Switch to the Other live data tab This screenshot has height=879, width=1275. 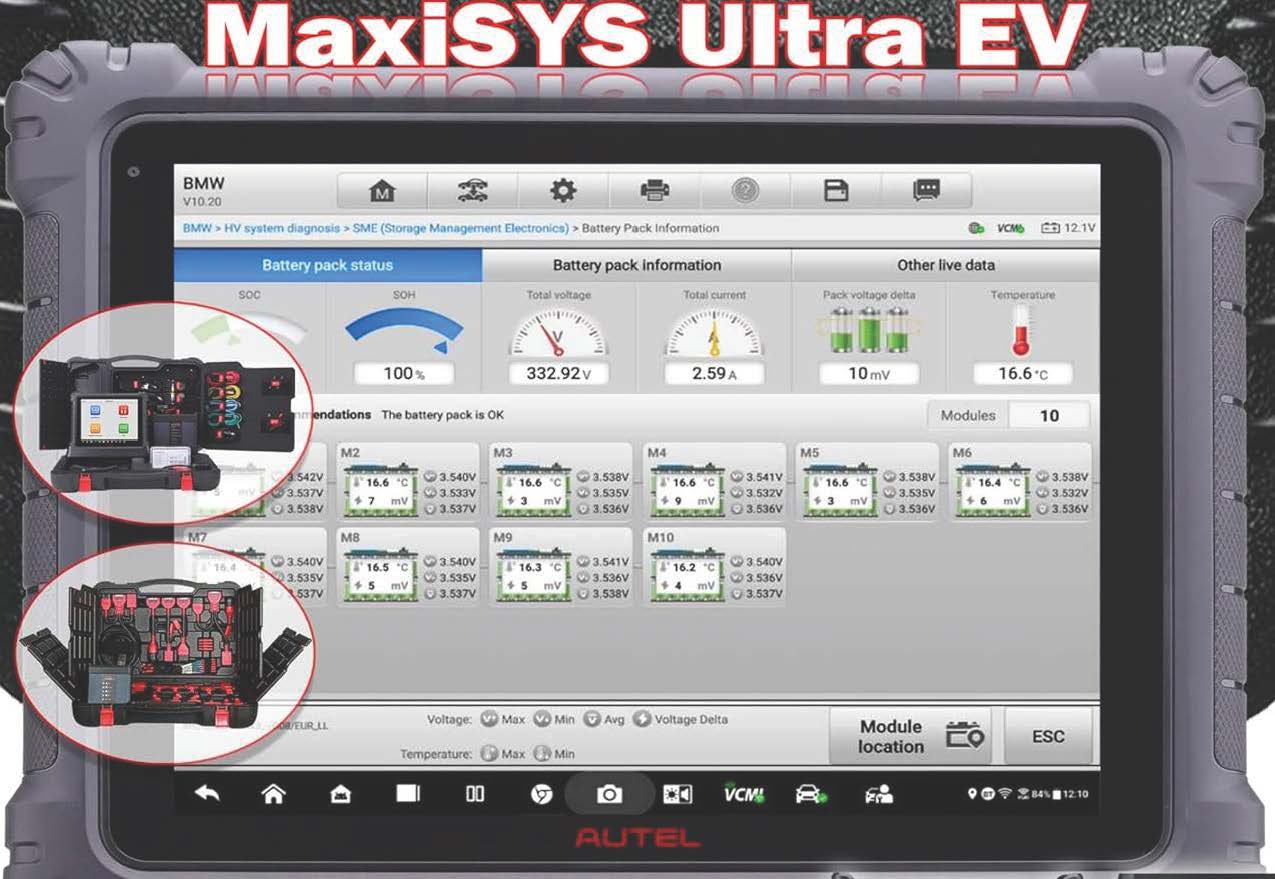[946, 265]
